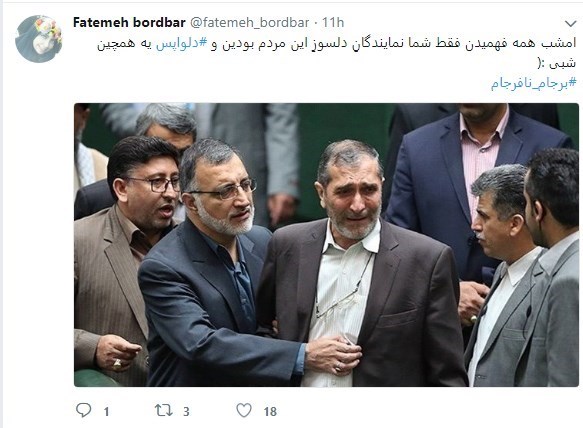
Task: Open the tweet via the 11h timestamp
Action: (x=333, y=23)
